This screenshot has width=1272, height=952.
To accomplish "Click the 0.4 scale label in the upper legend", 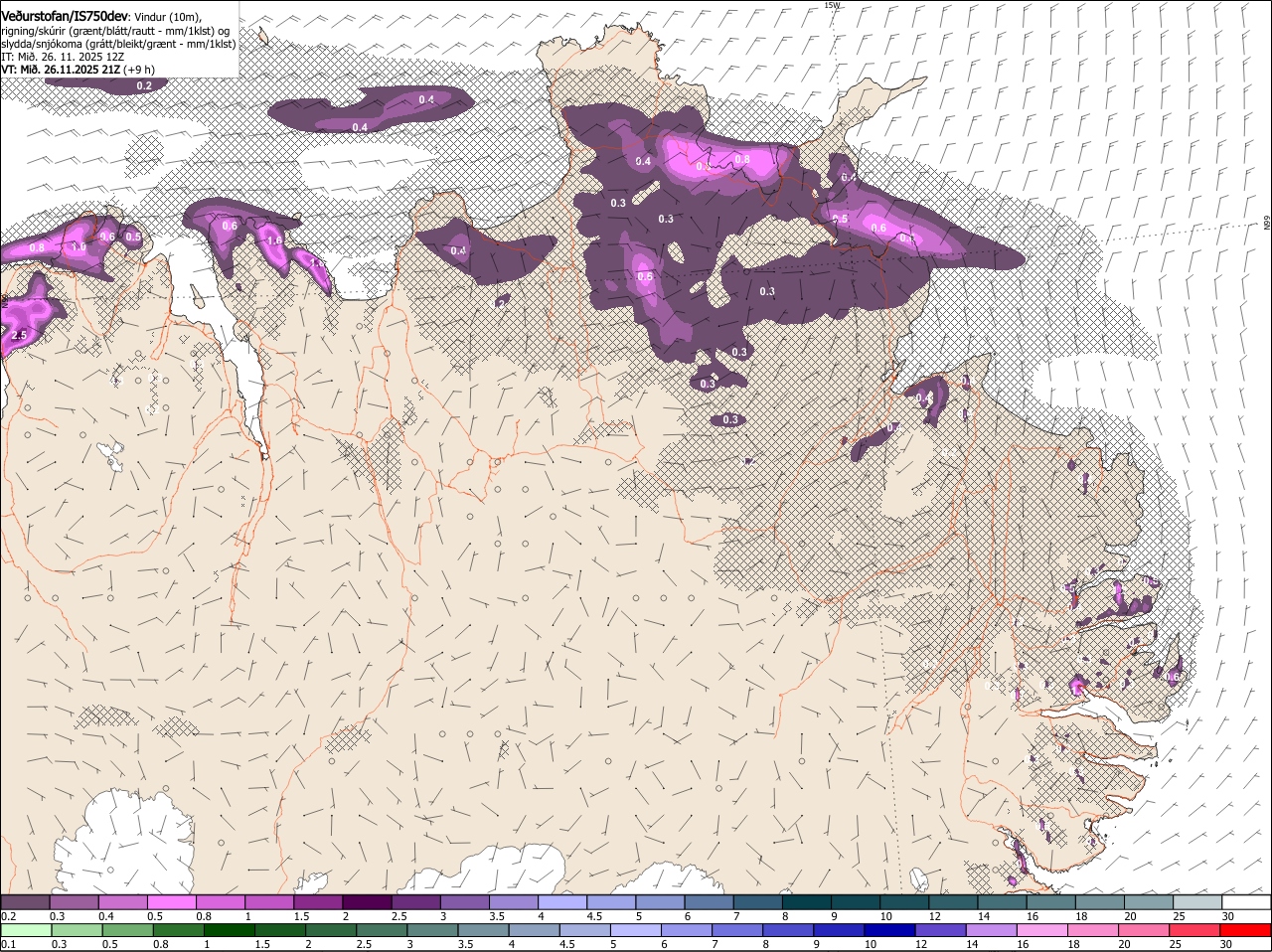I will (106, 916).
